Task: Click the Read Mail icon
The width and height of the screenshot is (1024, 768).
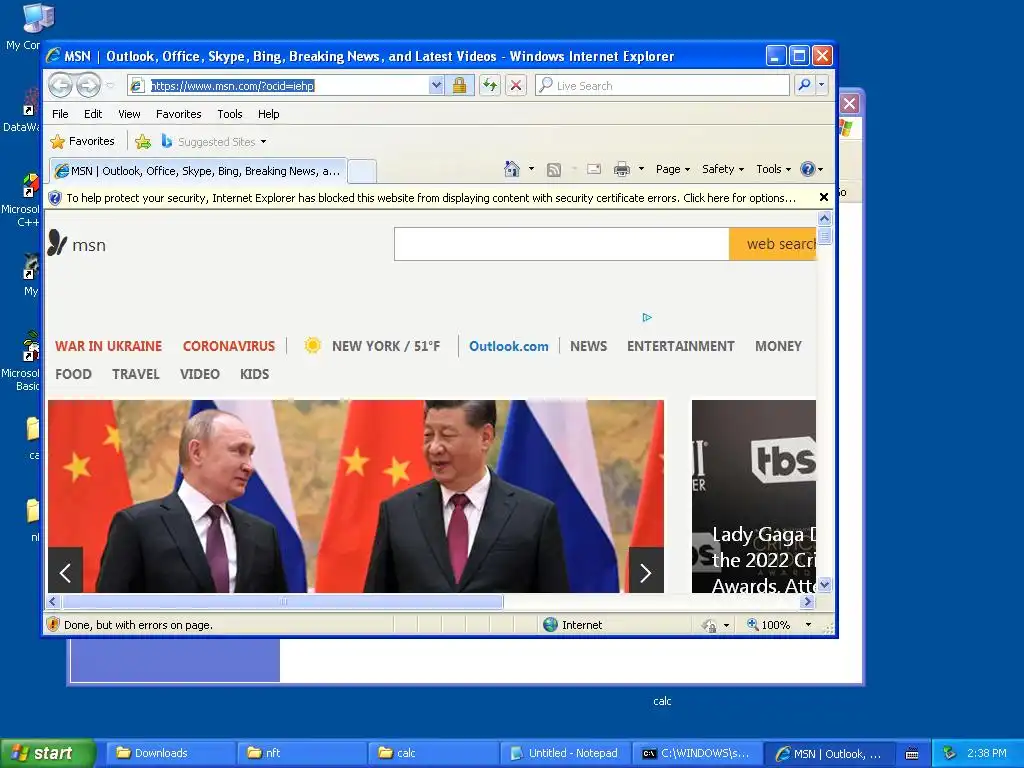Action: [594, 169]
